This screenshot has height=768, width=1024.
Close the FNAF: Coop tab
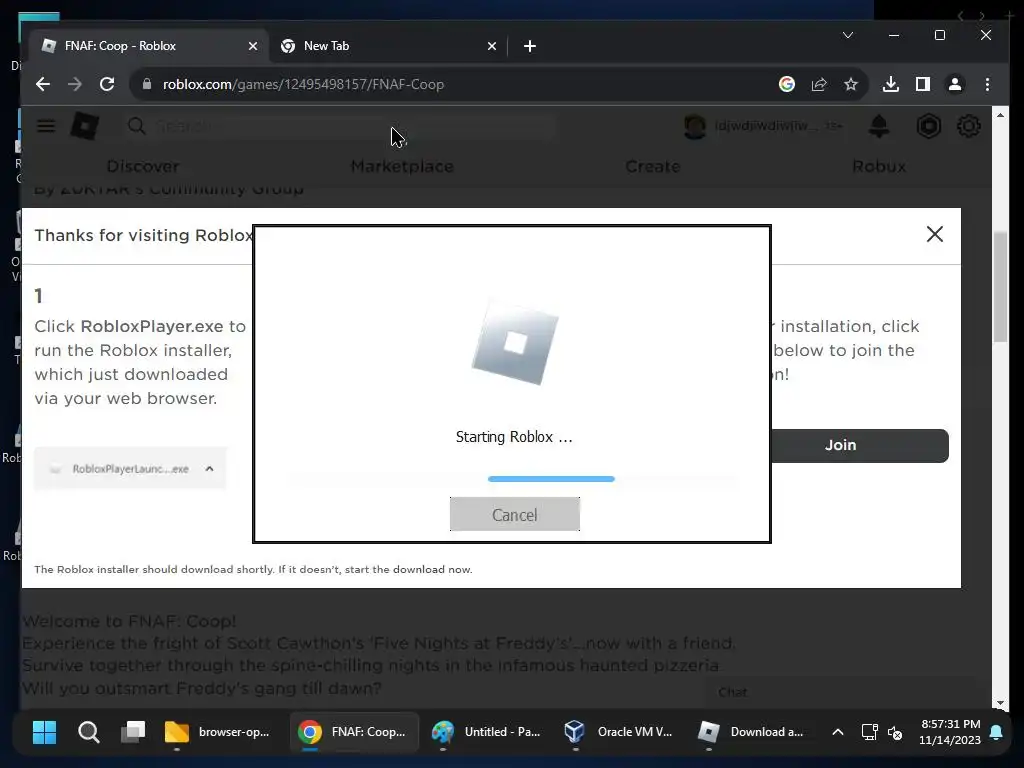click(253, 46)
